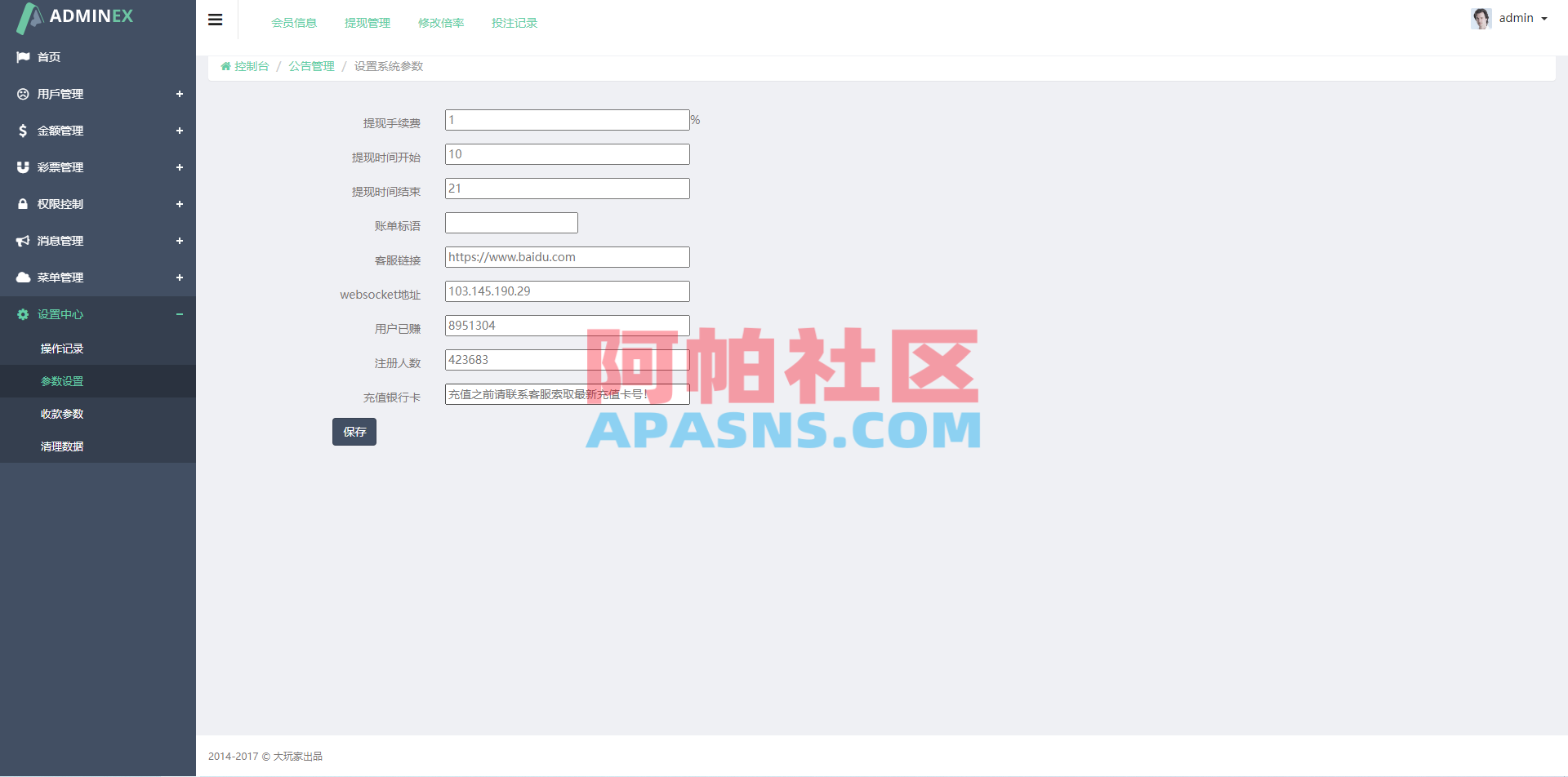This screenshot has height=777, width=1568.
Task: Click the 权限控制 lock icon
Action: 22,204
